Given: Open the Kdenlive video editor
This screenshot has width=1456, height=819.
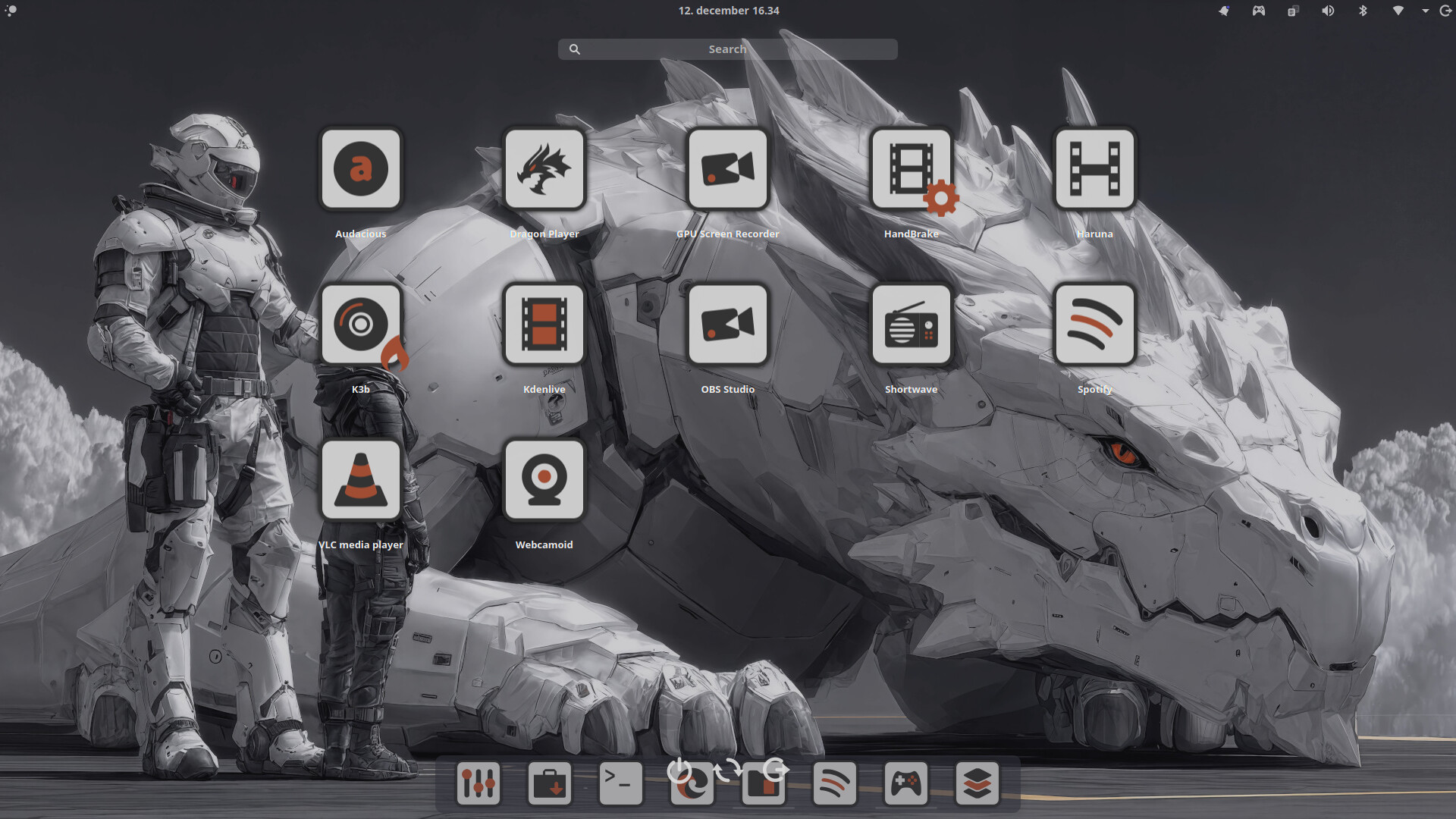Looking at the screenshot, I should click(544, 325).
